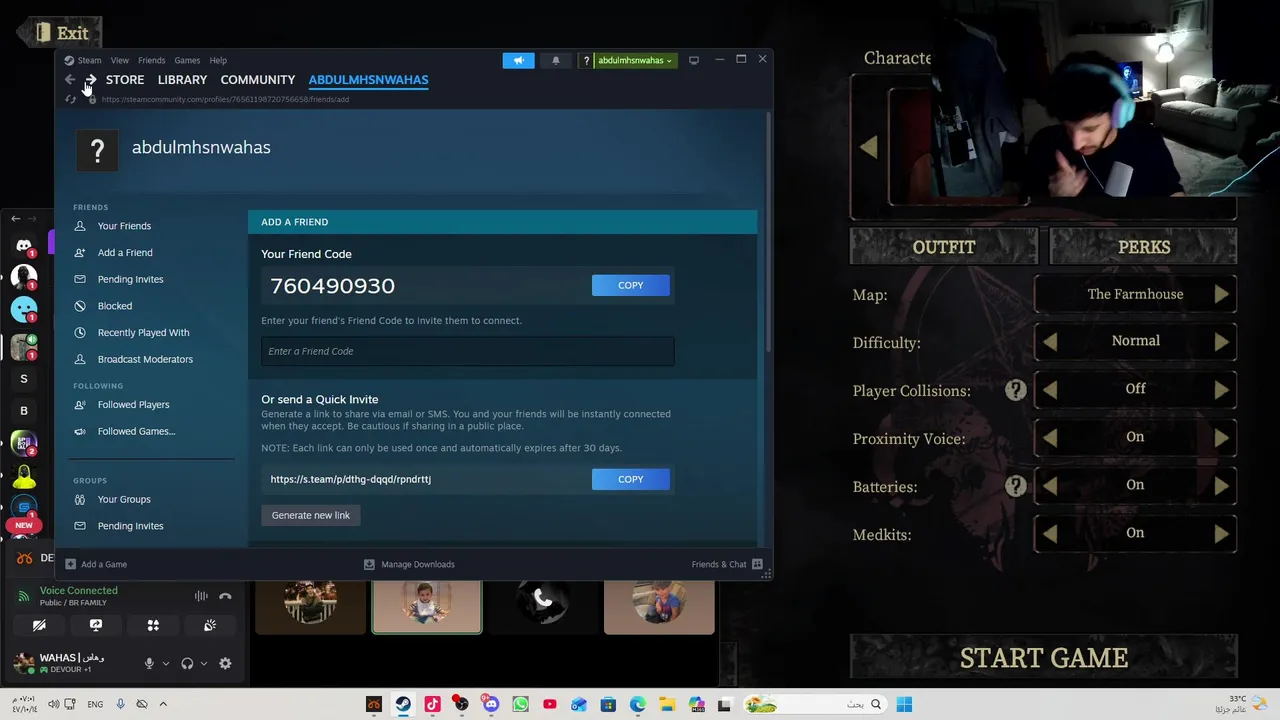The image size is (1280, 720).
Task: Toggle Batteries with right arrow
Action: 1221,486
